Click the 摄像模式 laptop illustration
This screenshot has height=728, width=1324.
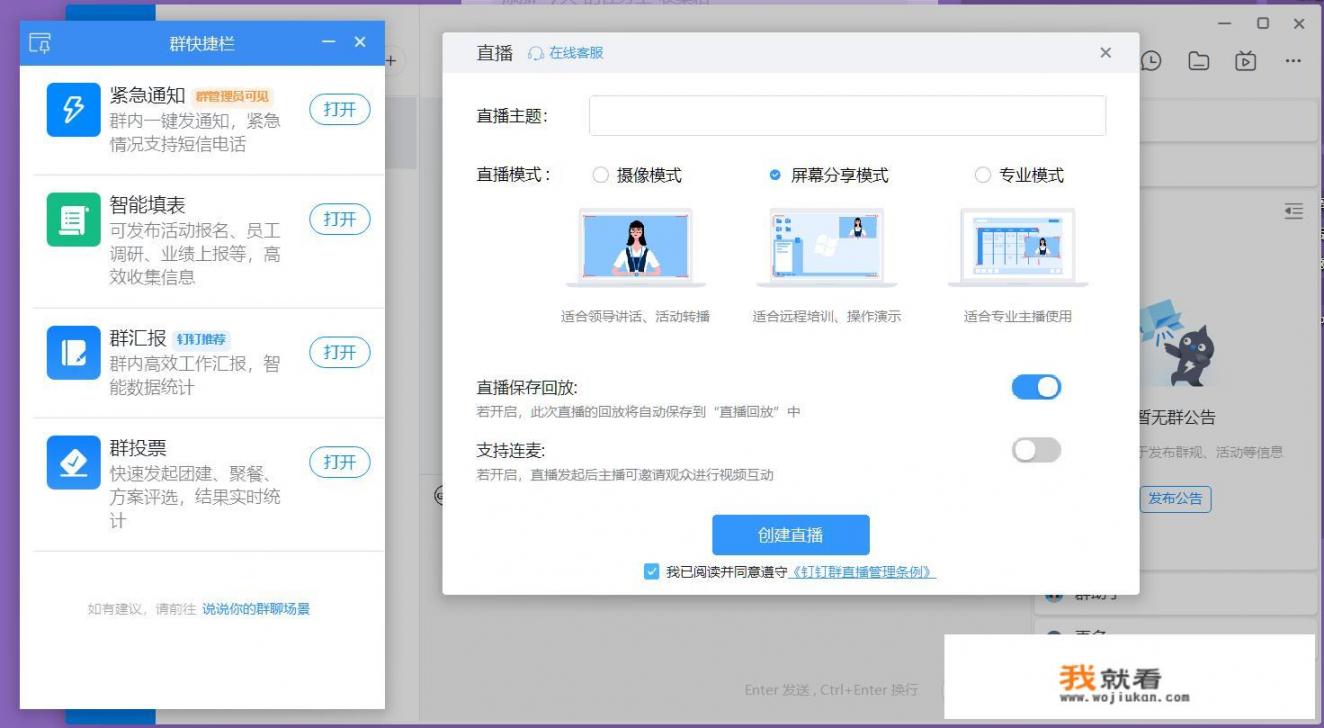click(x=636, y=247)
